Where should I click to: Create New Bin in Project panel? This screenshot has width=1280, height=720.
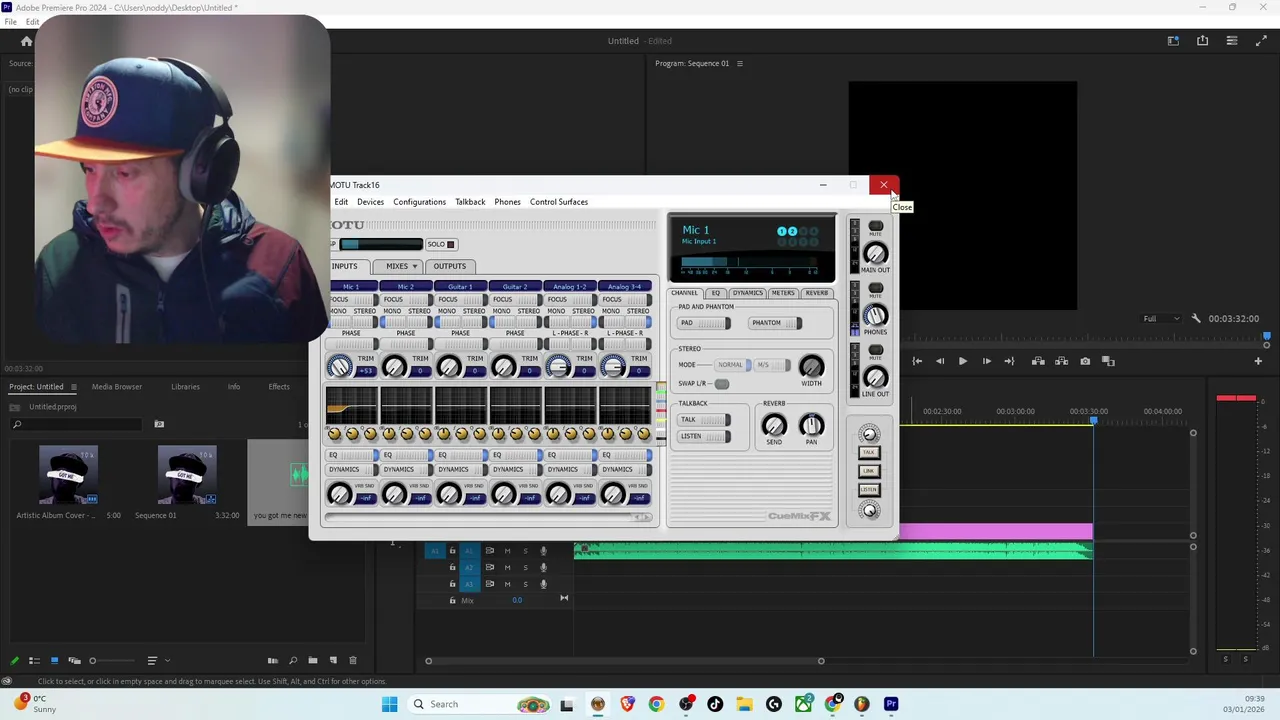click(313, 660)
